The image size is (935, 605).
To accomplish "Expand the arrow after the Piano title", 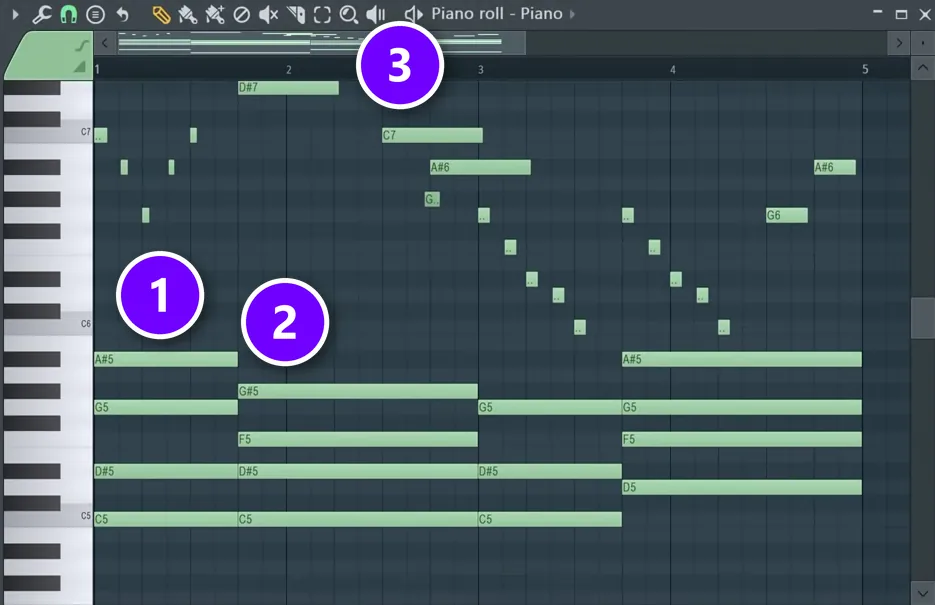I will tap(572, 14).
